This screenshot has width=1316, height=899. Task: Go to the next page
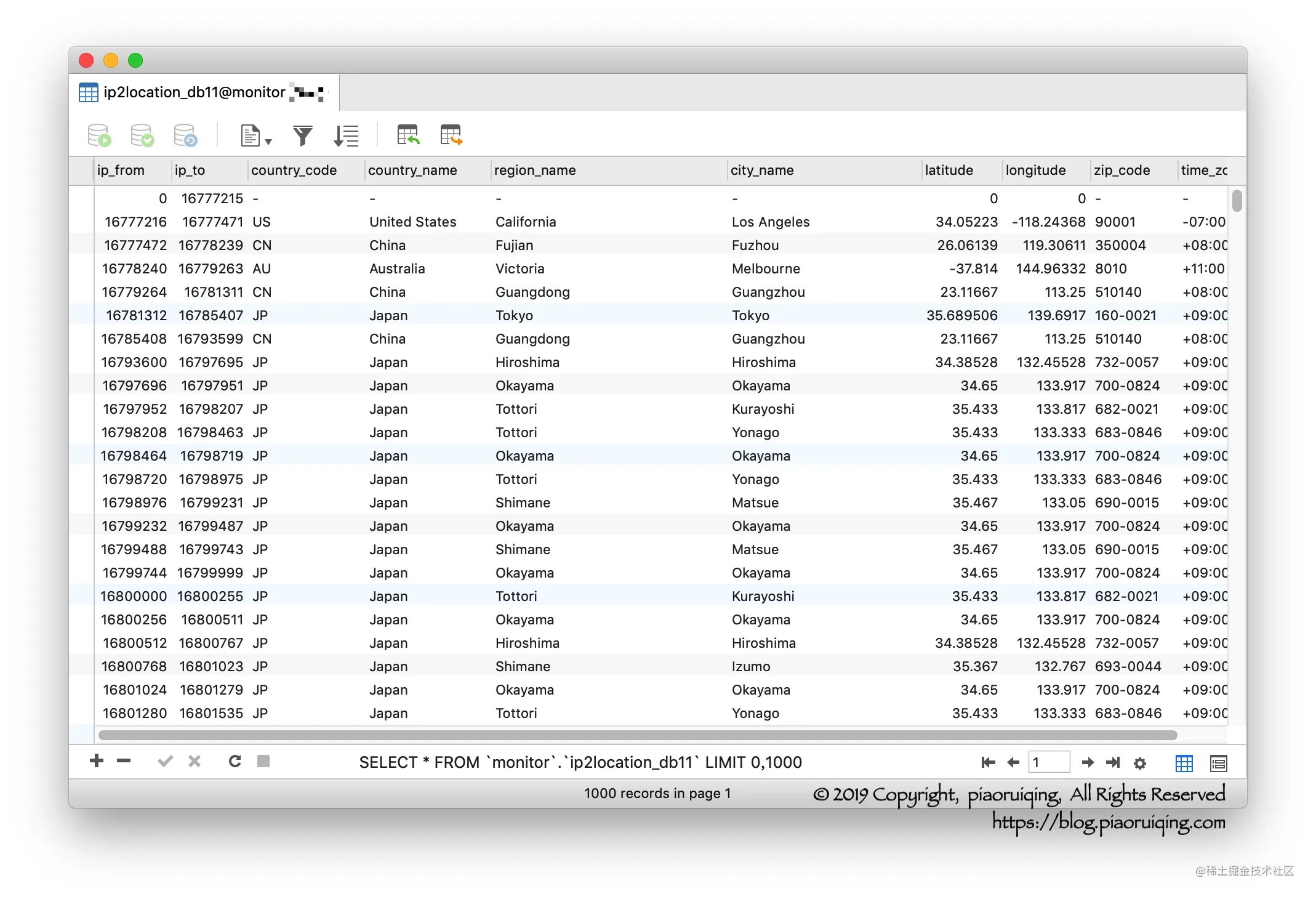pyautogui.click(x=1088, y=763)
